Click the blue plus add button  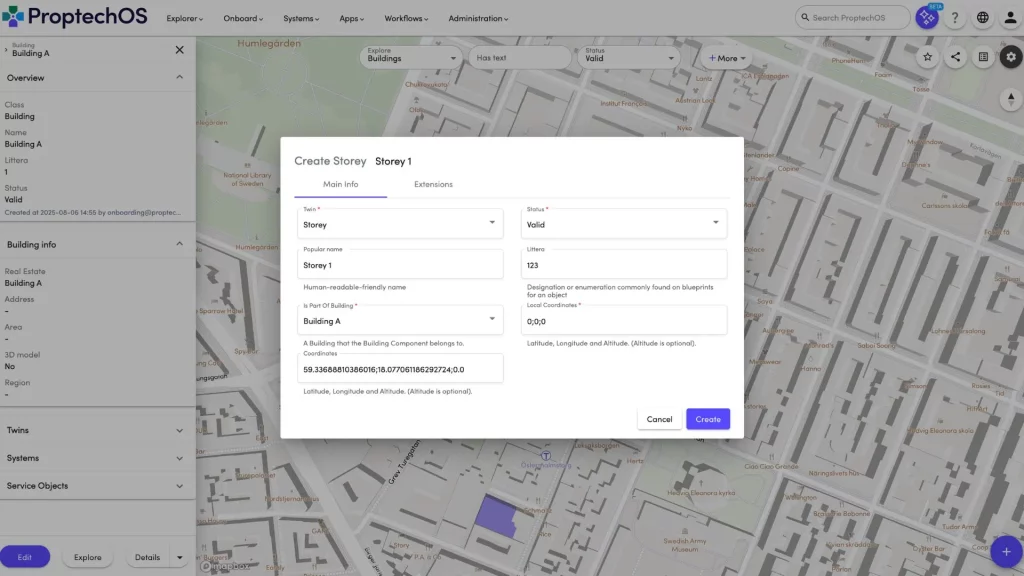1005,551
